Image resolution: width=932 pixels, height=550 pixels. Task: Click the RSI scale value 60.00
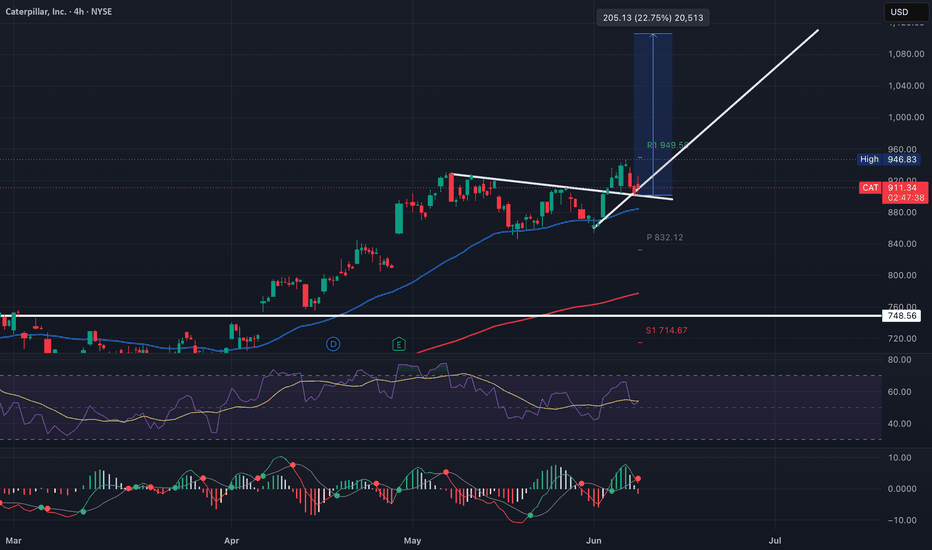899,392
